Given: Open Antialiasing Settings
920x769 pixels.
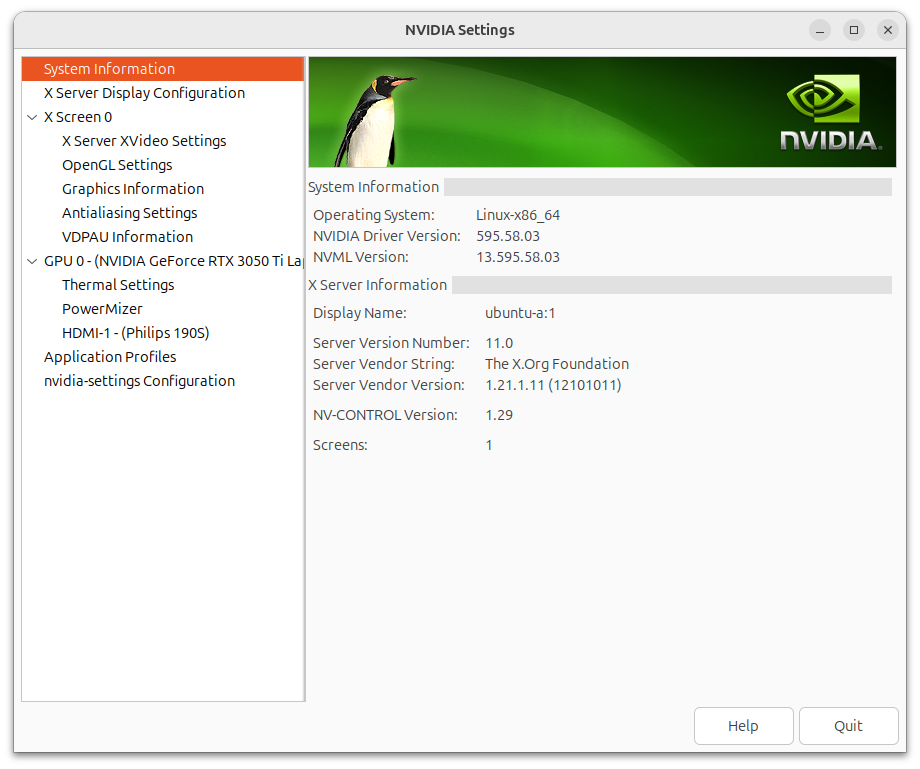Looking at the screenshot, I should (x=129, y=213).
